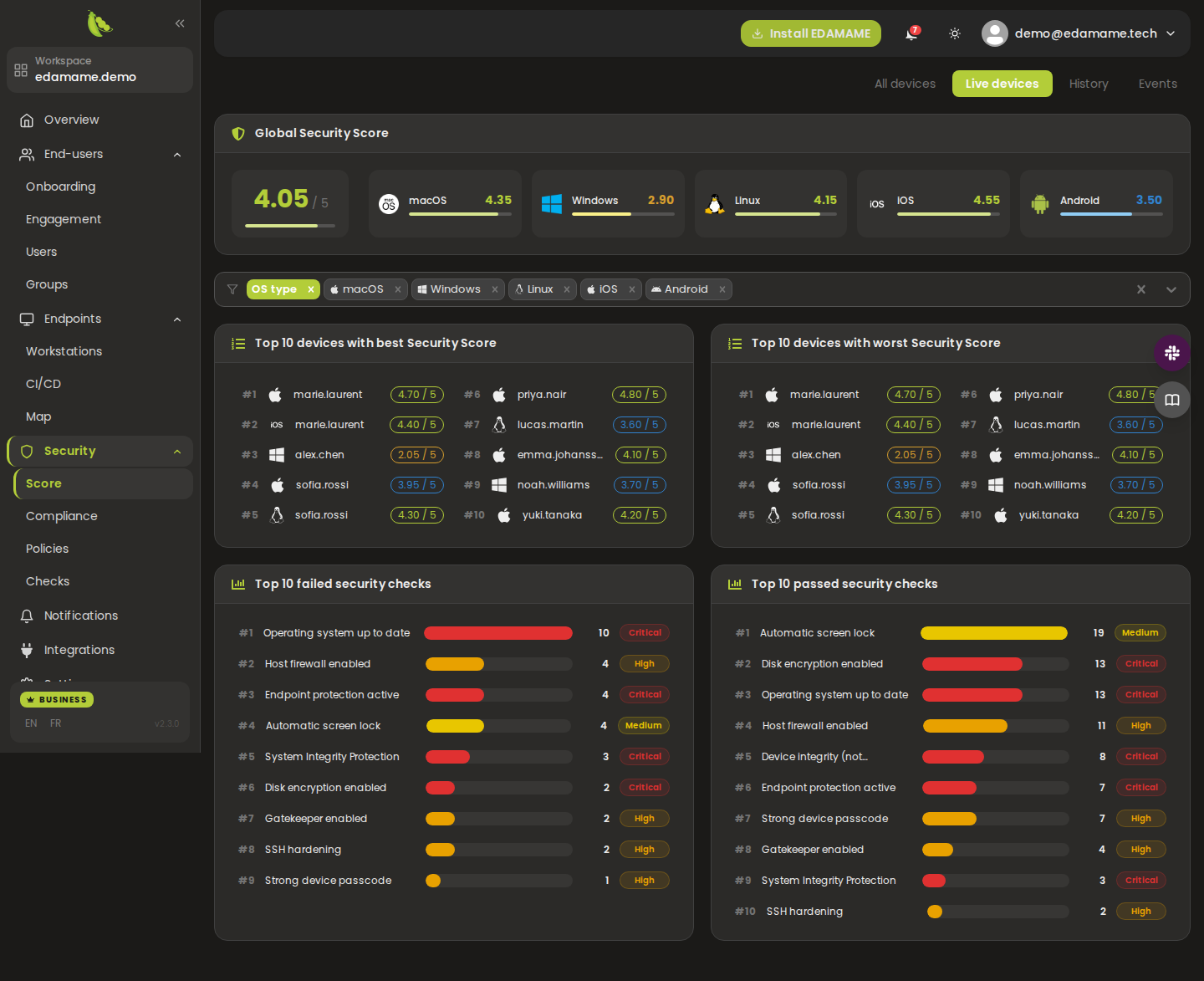
Task: Click the Windows logo in score card
Action: point(552,204)
